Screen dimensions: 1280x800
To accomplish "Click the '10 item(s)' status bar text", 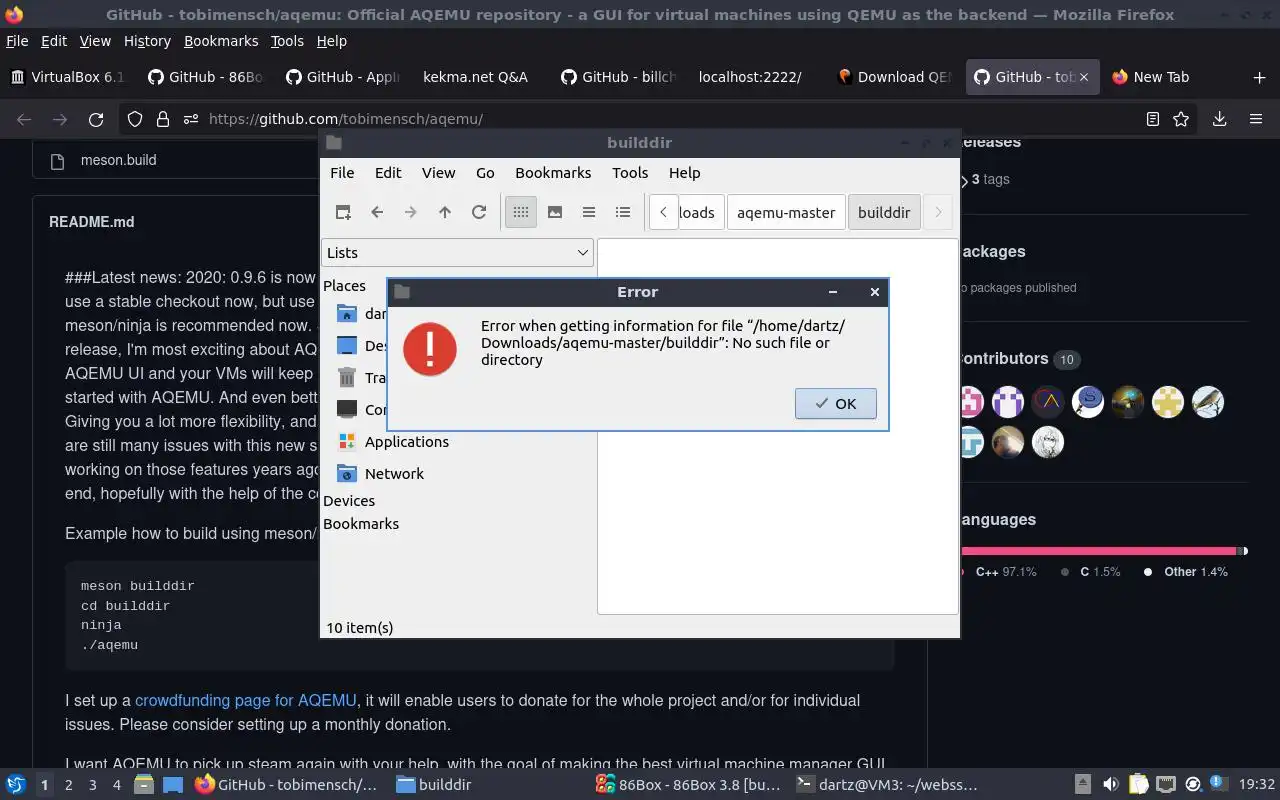I will pyautogui.click(x=360, y=628).
